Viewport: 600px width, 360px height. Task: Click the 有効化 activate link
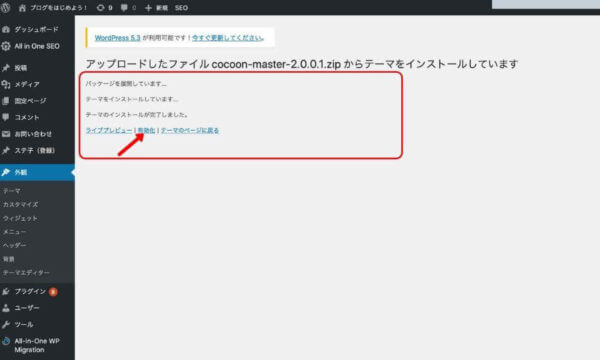click(x=146, y=130)
